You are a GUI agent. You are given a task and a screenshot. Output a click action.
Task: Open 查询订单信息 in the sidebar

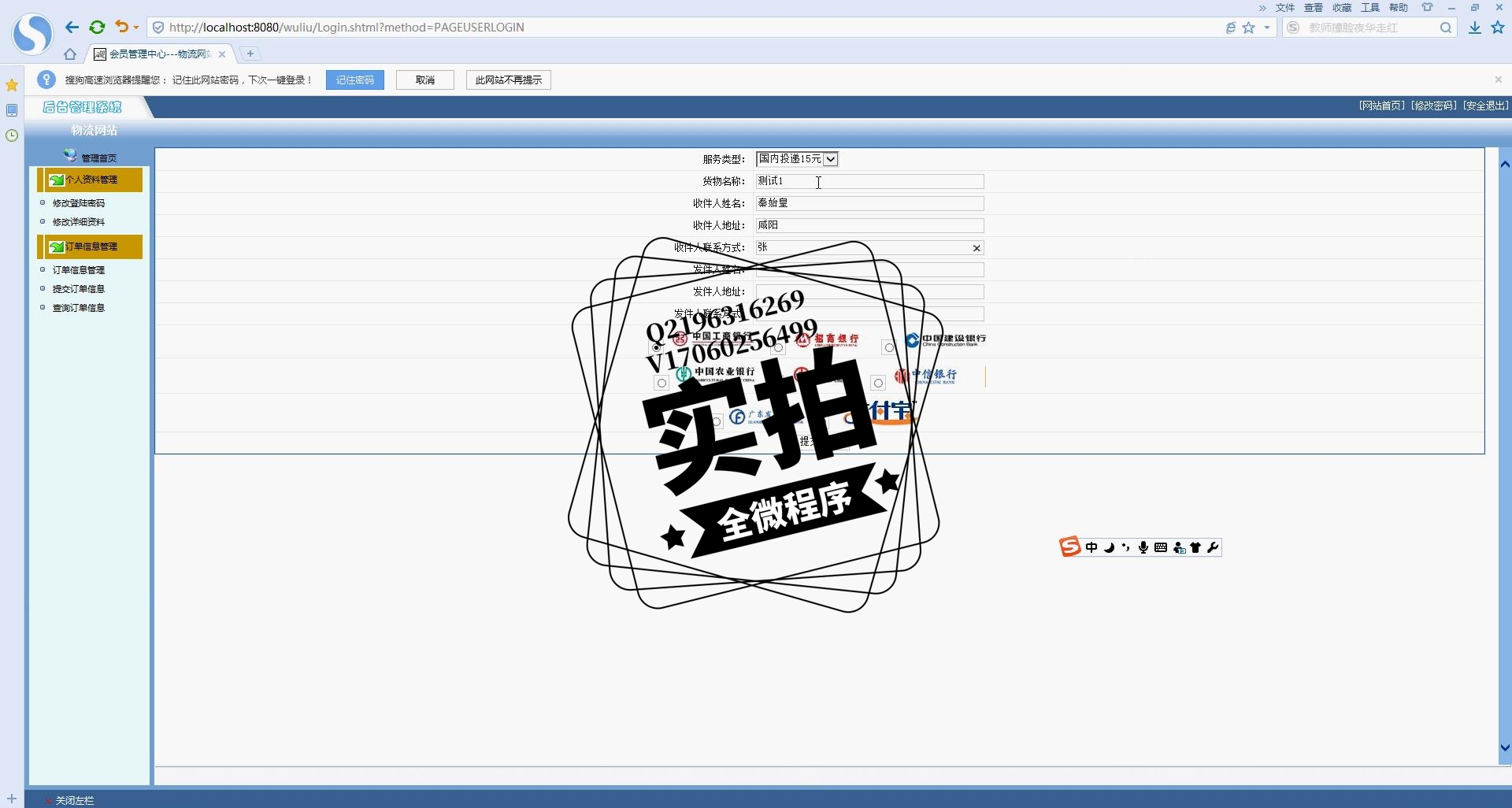coord(79,308)
